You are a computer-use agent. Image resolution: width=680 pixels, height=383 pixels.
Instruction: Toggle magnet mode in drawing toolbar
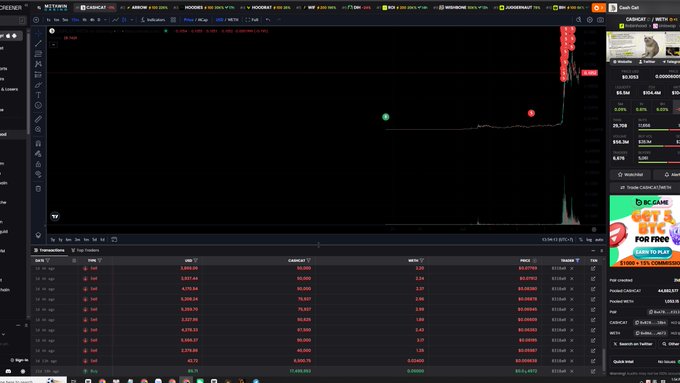point(38,143)
